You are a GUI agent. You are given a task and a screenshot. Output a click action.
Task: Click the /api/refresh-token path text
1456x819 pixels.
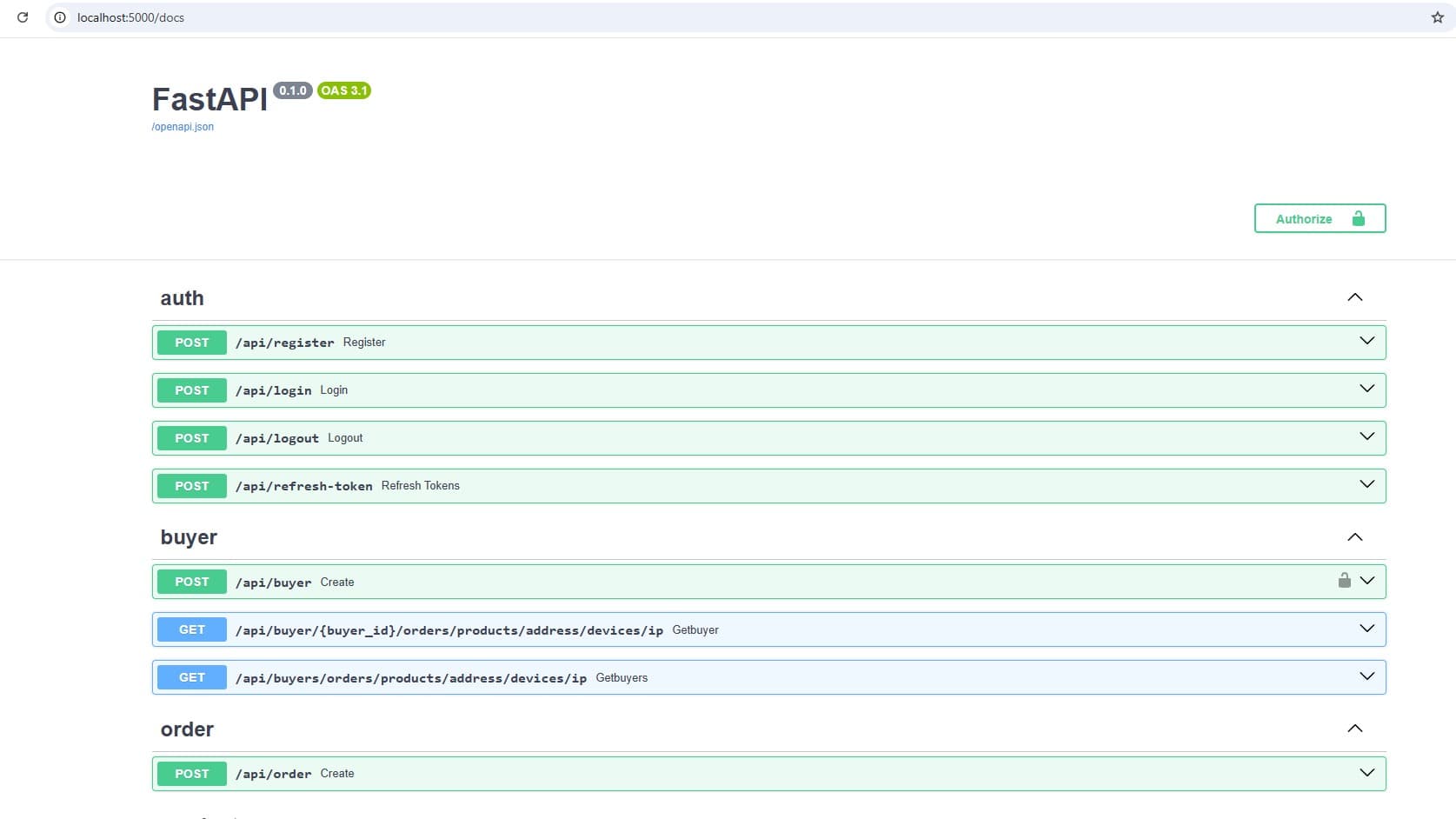point(304,486)
